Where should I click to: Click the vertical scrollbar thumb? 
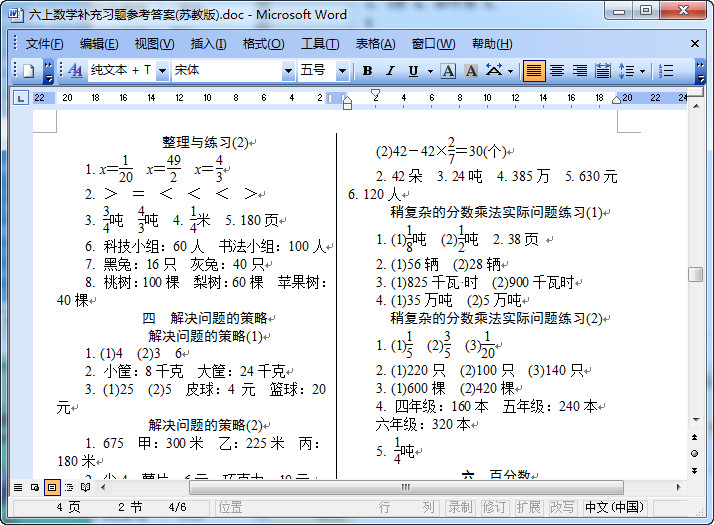click(x=695, y=274)
